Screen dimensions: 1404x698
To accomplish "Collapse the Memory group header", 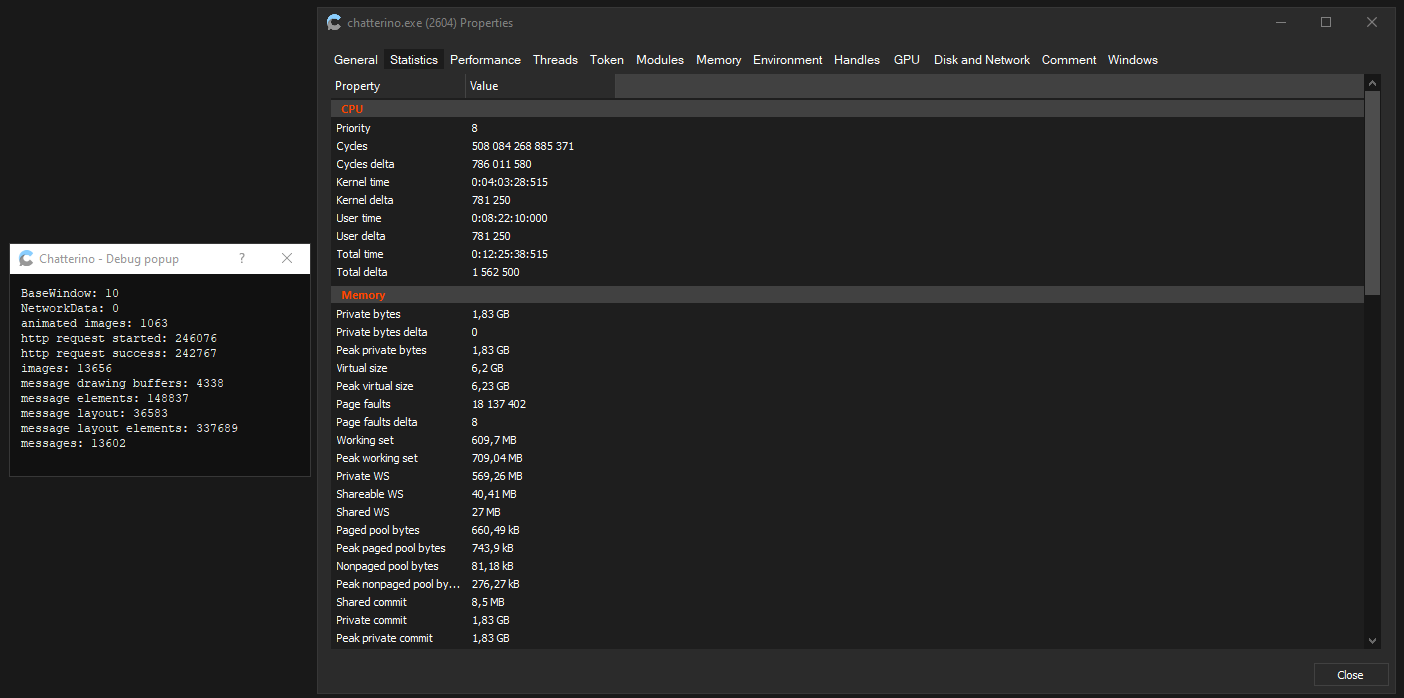I will click(x=847, y=295).
